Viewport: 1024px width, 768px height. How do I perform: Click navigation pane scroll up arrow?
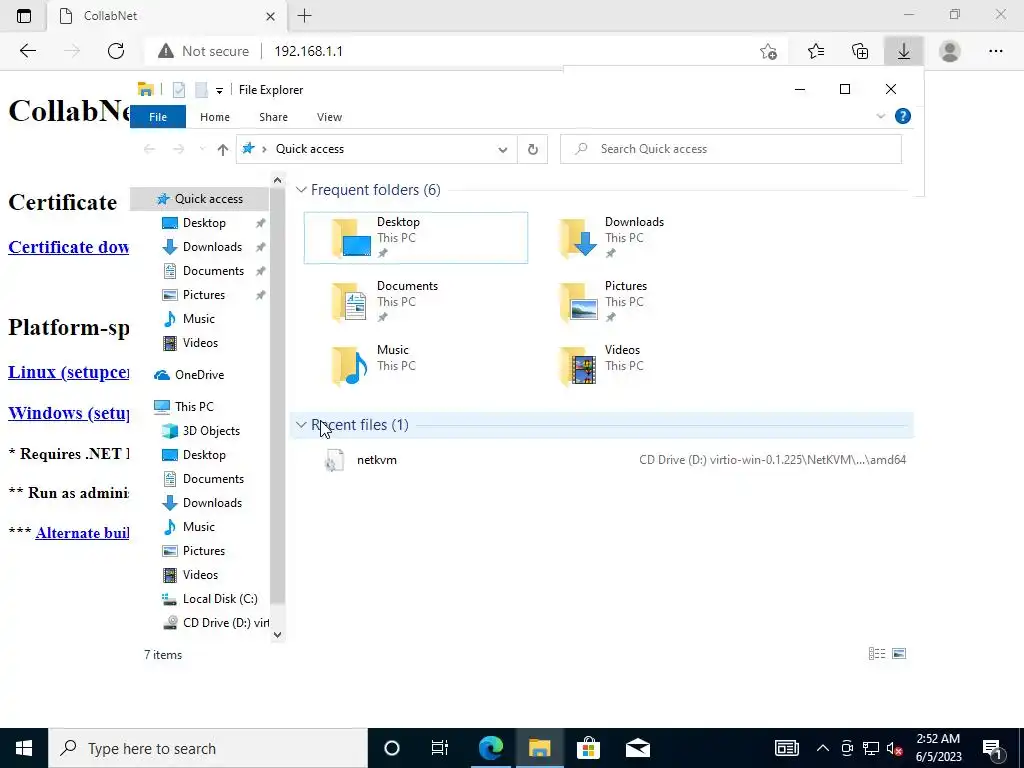(278, 180)
